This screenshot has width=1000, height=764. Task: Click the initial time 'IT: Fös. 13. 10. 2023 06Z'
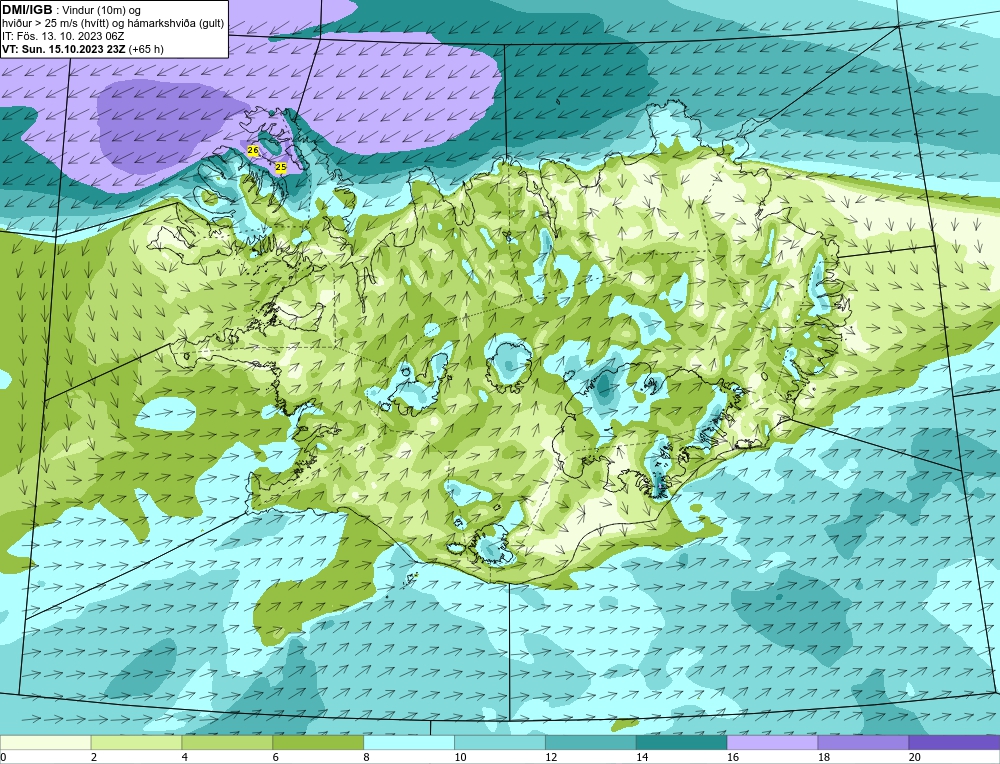pos(63,36)
